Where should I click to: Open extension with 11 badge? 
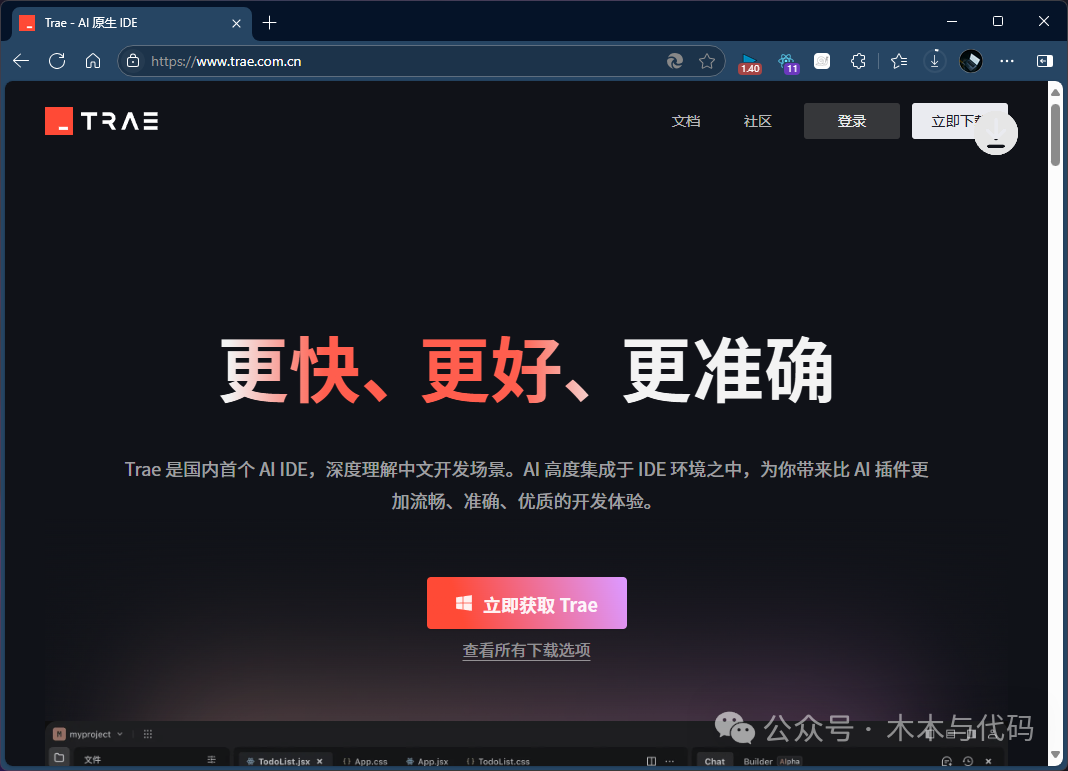(x=787, y=63)
